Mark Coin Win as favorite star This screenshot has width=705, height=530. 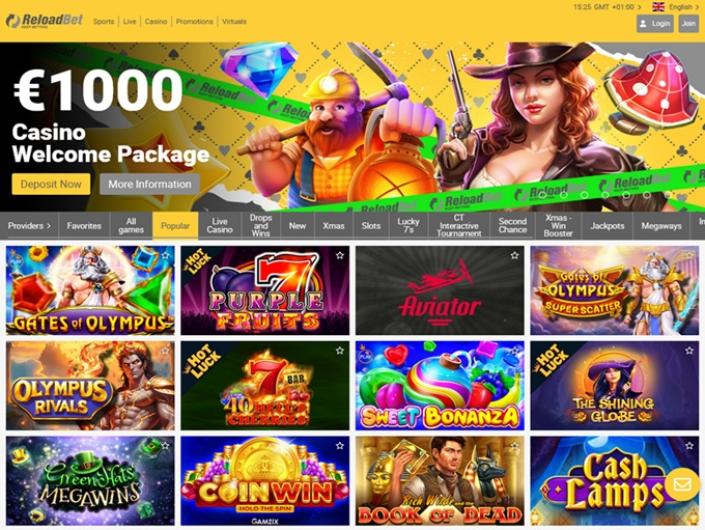pyautogui.click(x=340, y=445)
